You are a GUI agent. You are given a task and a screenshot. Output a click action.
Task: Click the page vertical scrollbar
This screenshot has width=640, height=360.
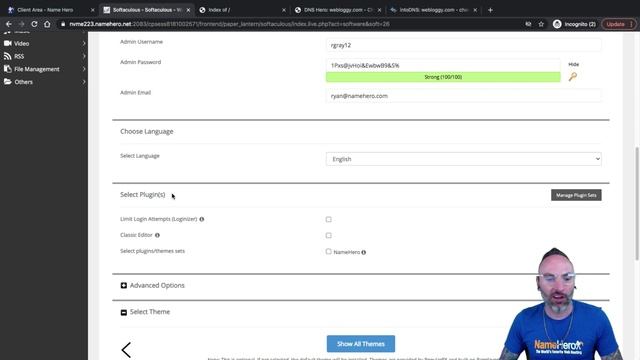(637, 203)
